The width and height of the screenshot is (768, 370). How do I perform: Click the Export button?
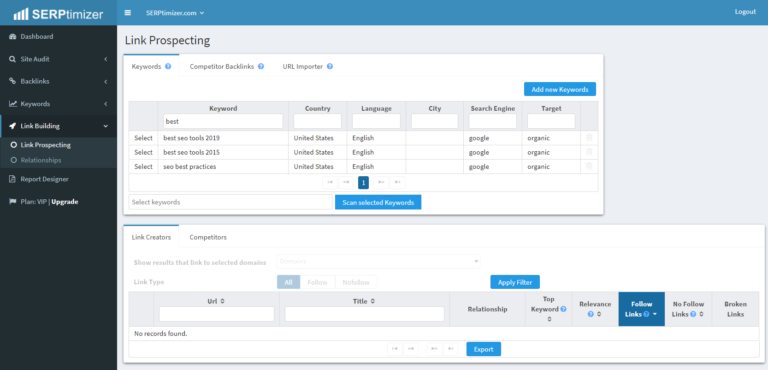point(483,349)
